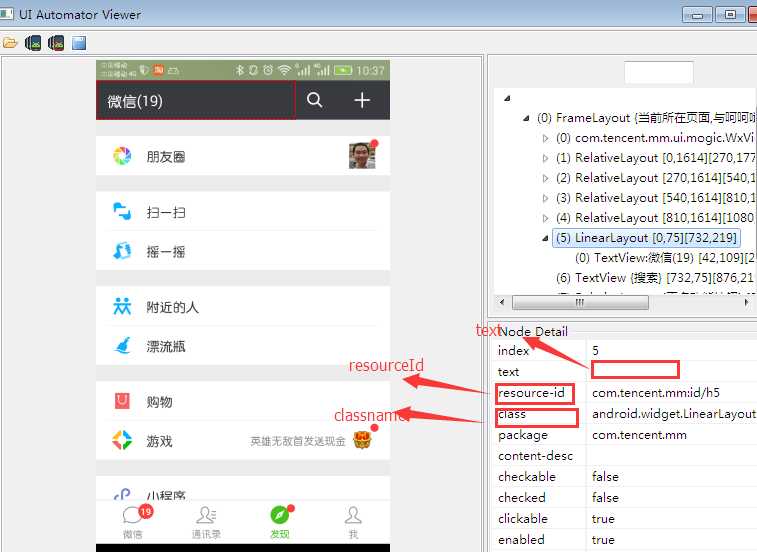757x552 pixels.
Task: Tap the 漂流瓶 bottle icon
Action: point(122,346)
